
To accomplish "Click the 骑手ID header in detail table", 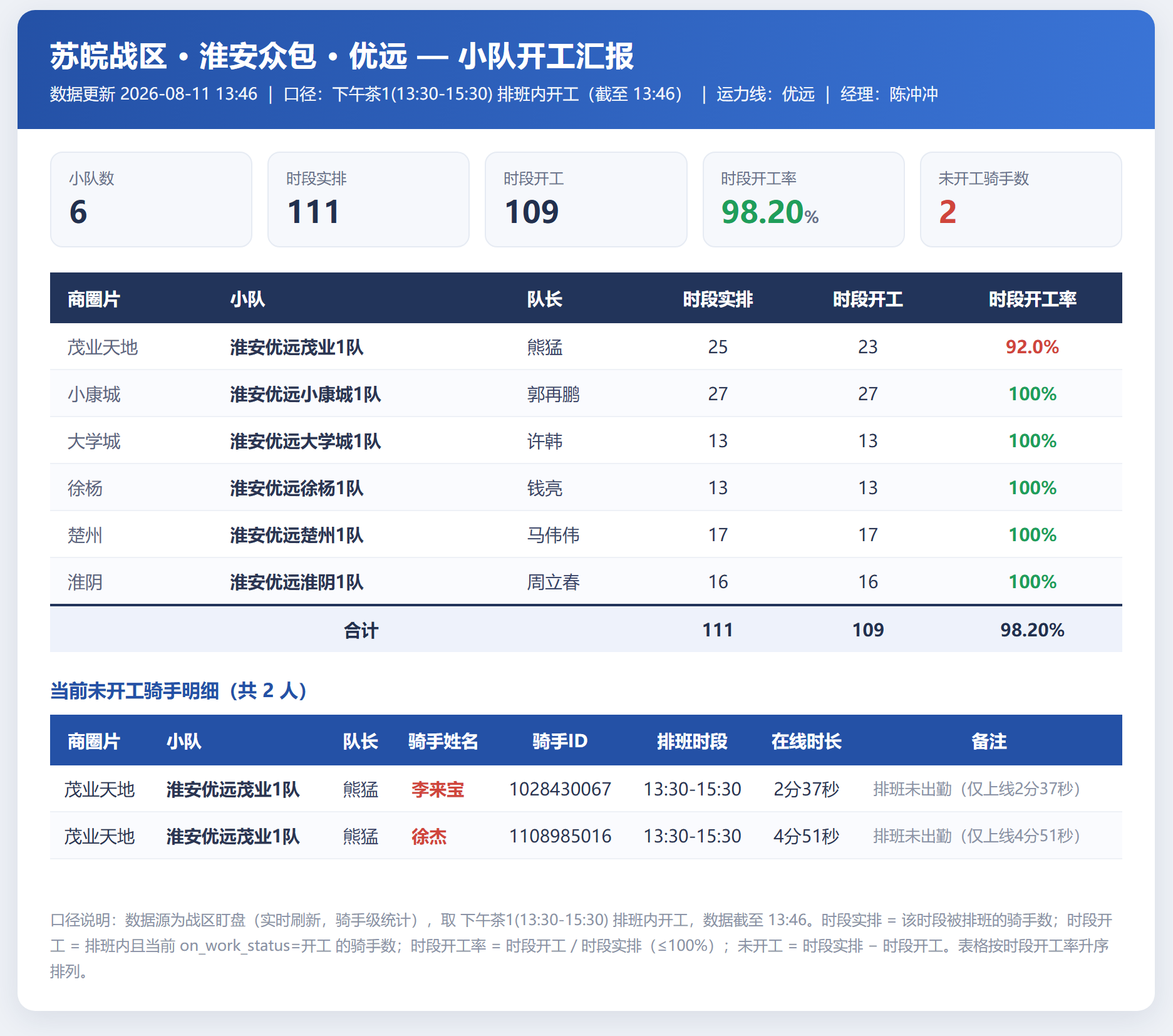I will coord(560,741).
